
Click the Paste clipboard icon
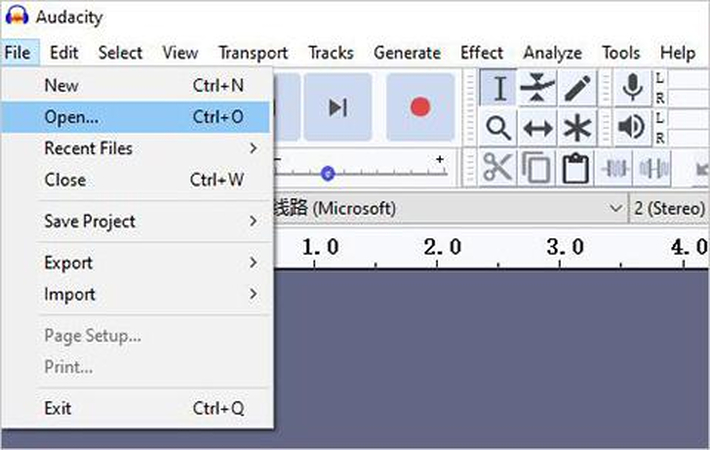click(575, 167)
